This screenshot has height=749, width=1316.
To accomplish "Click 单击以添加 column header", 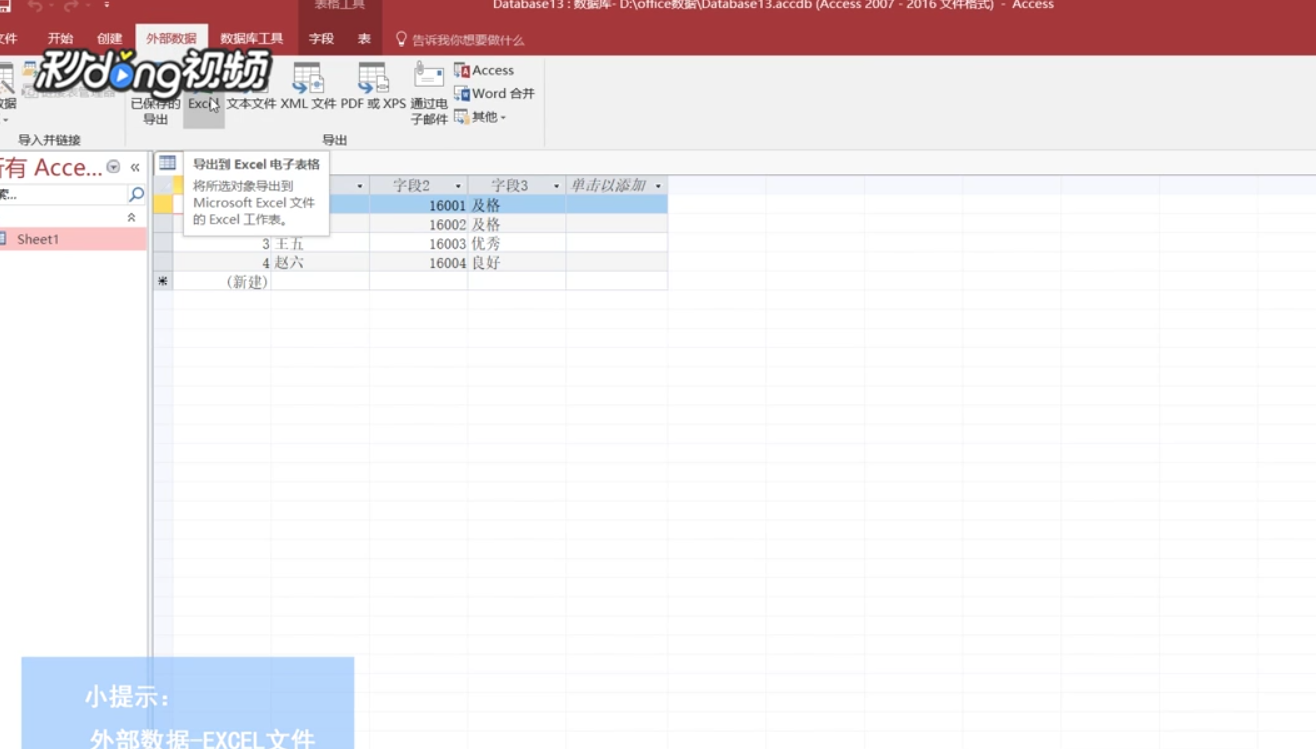I will 616,186.
